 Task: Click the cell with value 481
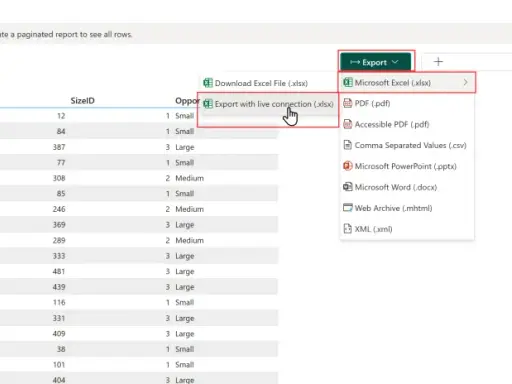pos(59,271)
